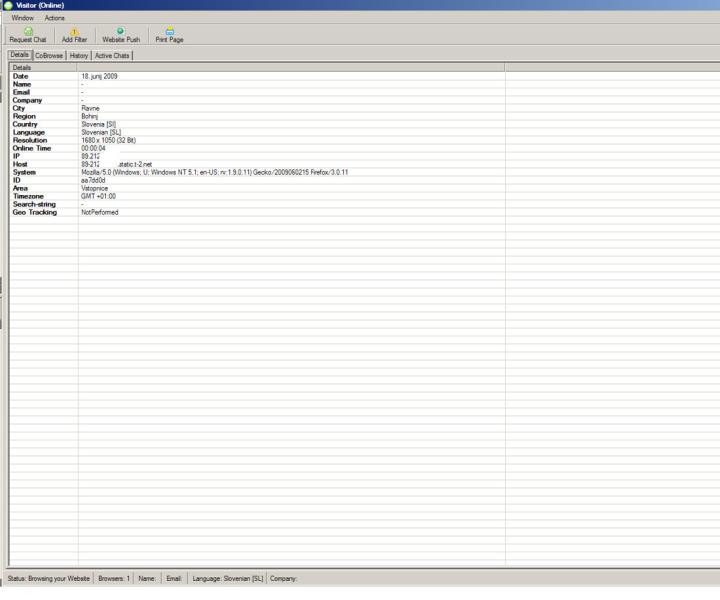The height and width of the screenshot is (600, 720).
Task: Click the Language Slovenian status bar field
Action: point(228,578)
